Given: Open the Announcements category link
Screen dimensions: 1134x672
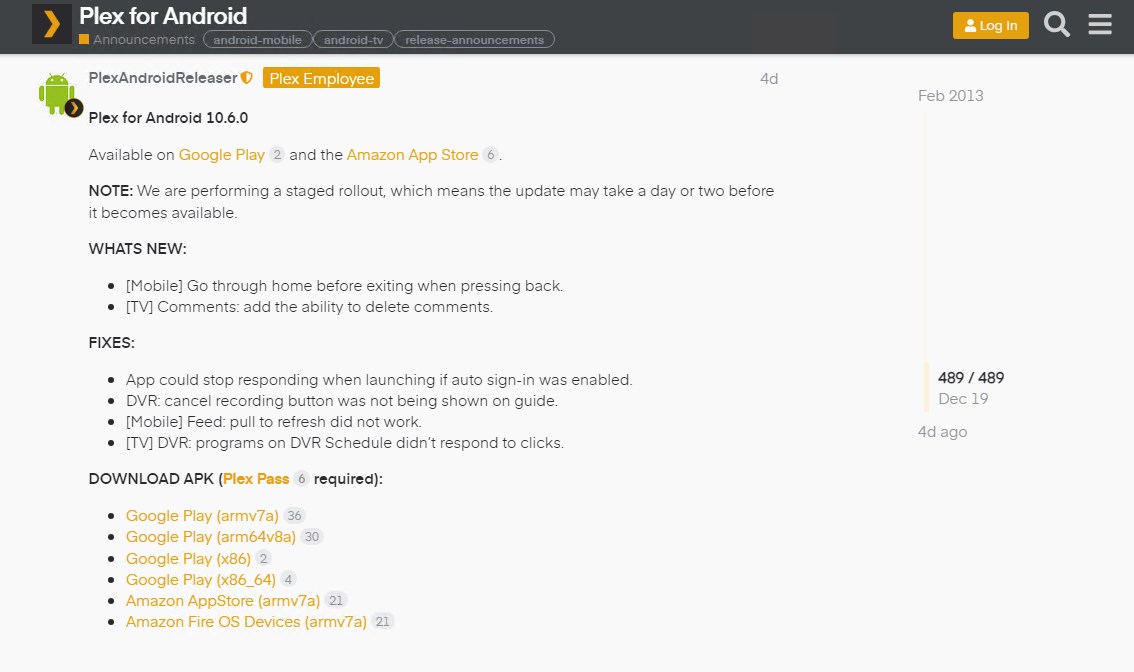Looking at the screenshot, I should [x=137, y=40].
